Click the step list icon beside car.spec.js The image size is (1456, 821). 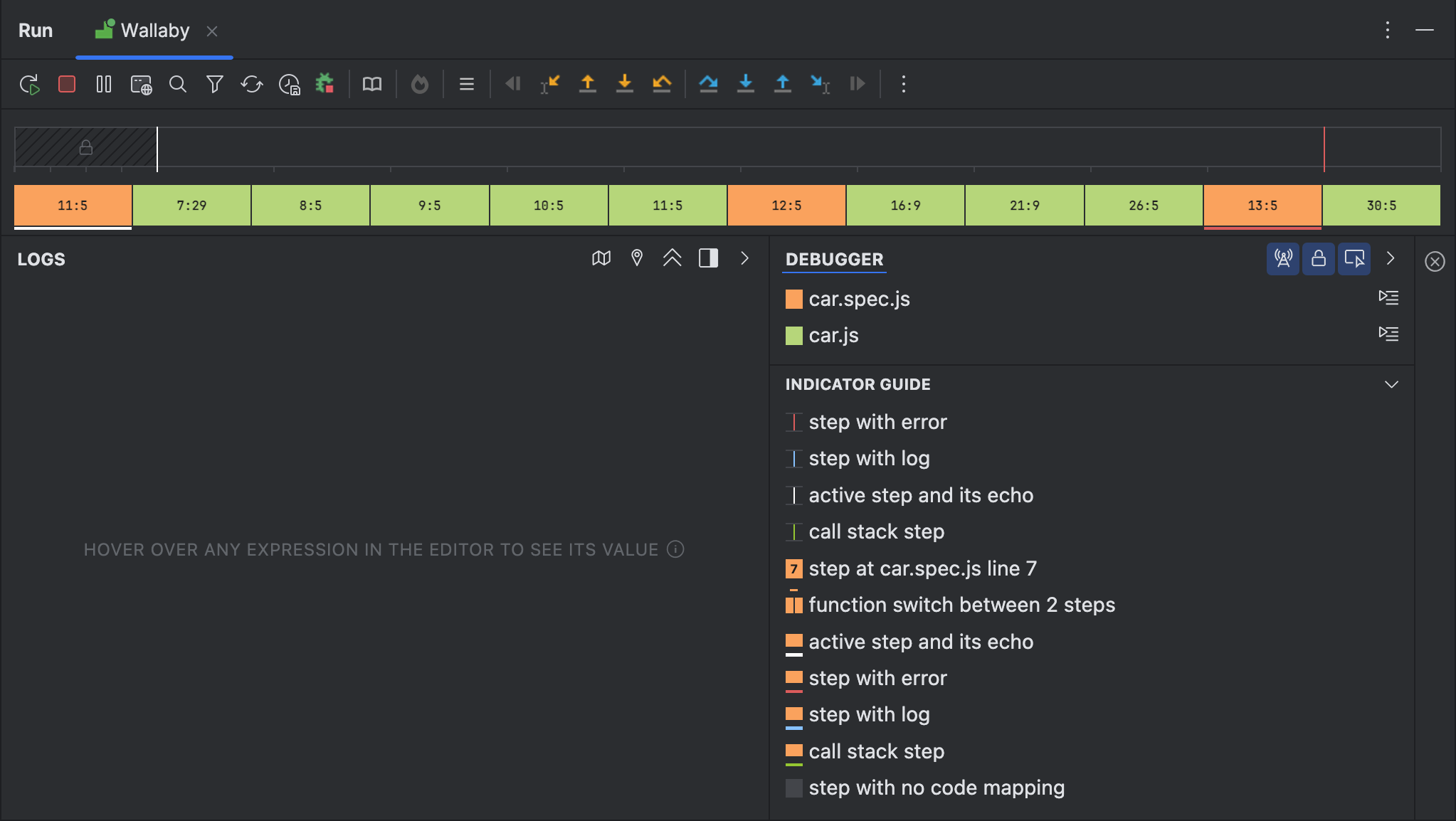1388,297
